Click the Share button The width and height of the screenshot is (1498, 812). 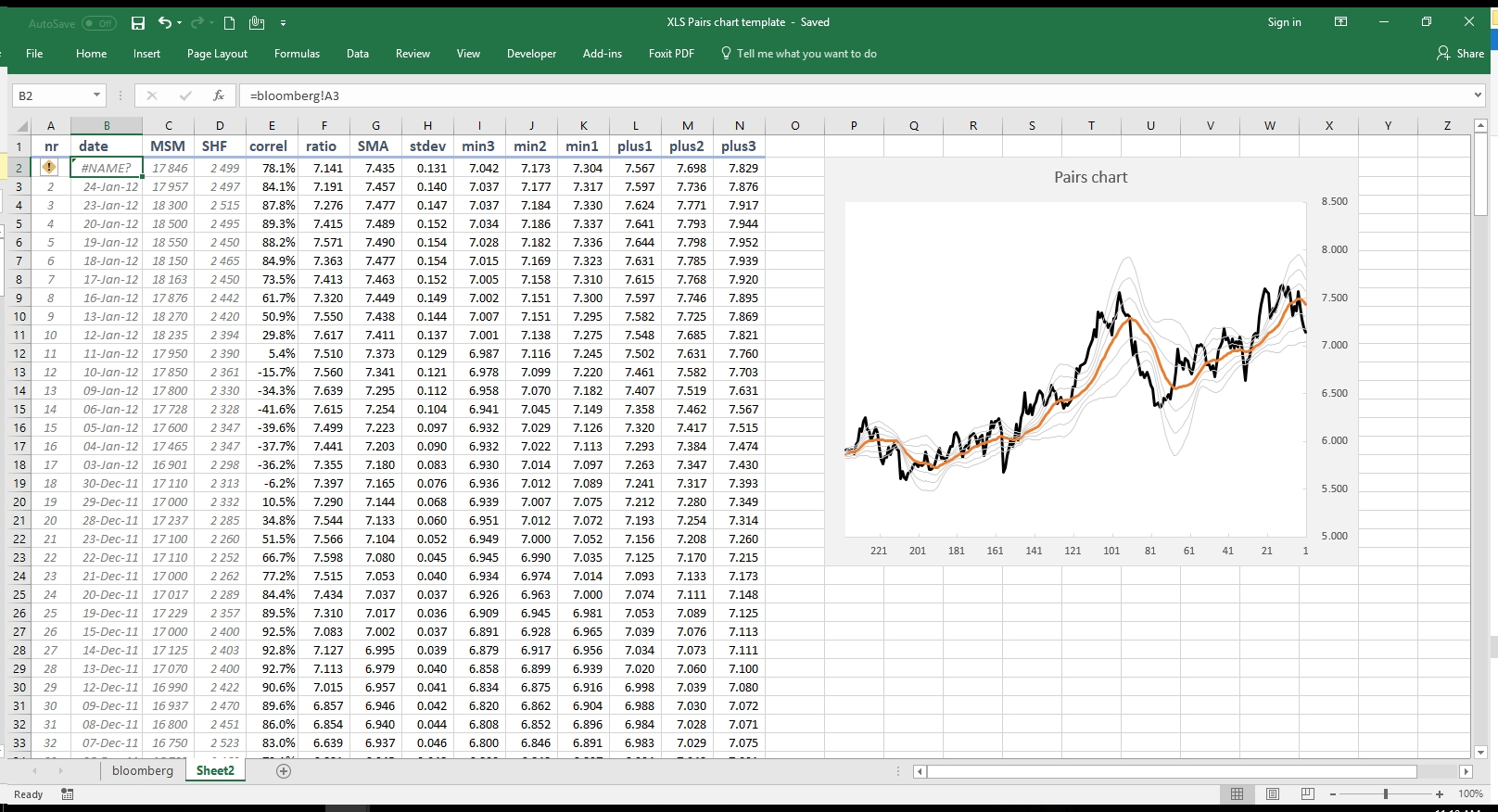1461,54
